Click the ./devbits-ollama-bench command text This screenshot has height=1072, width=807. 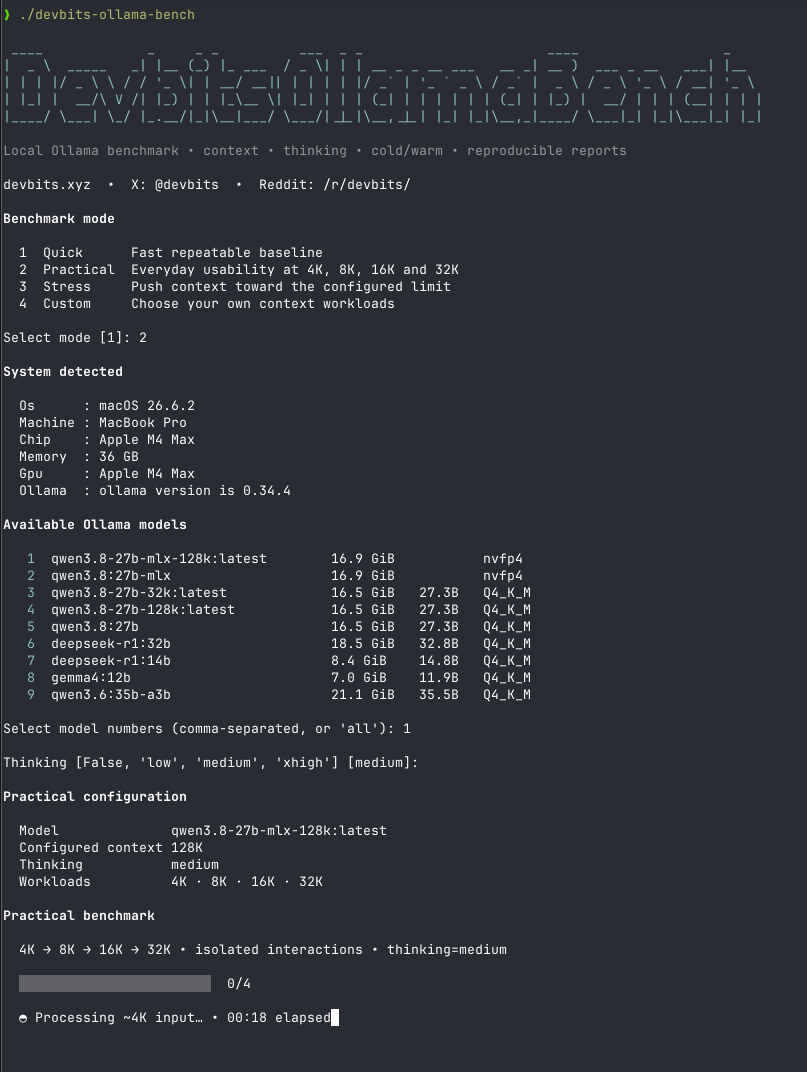pyautogui.click(x=107, y=14)
